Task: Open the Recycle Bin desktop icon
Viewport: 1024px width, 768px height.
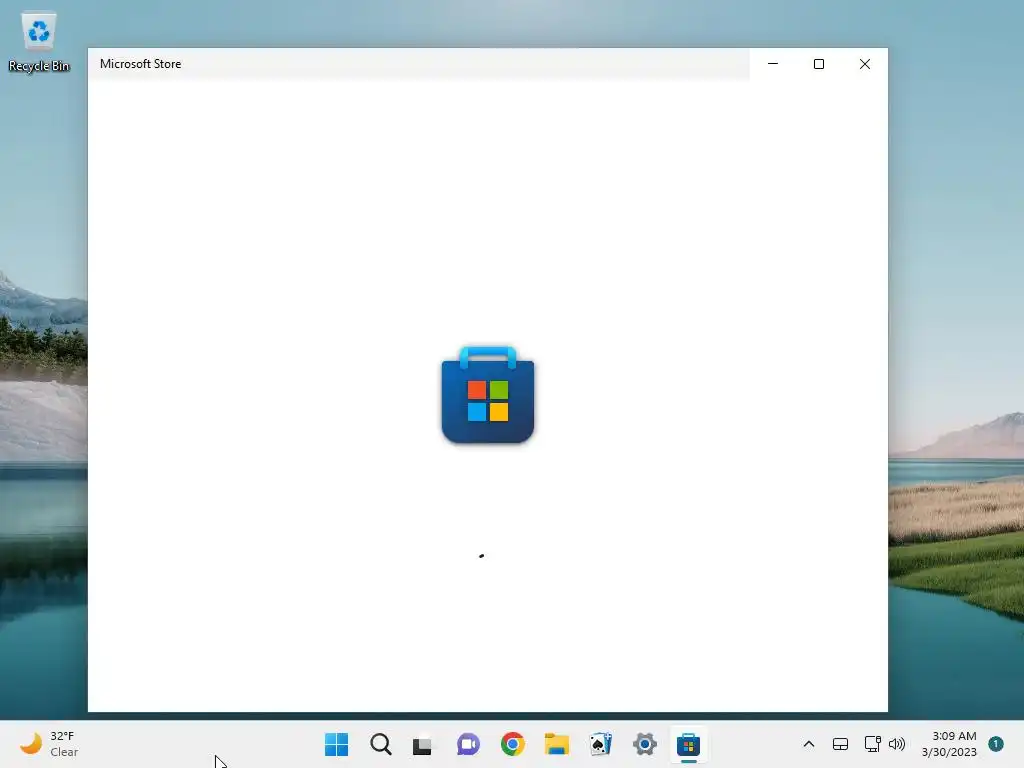Action: (x=39, y=42)
